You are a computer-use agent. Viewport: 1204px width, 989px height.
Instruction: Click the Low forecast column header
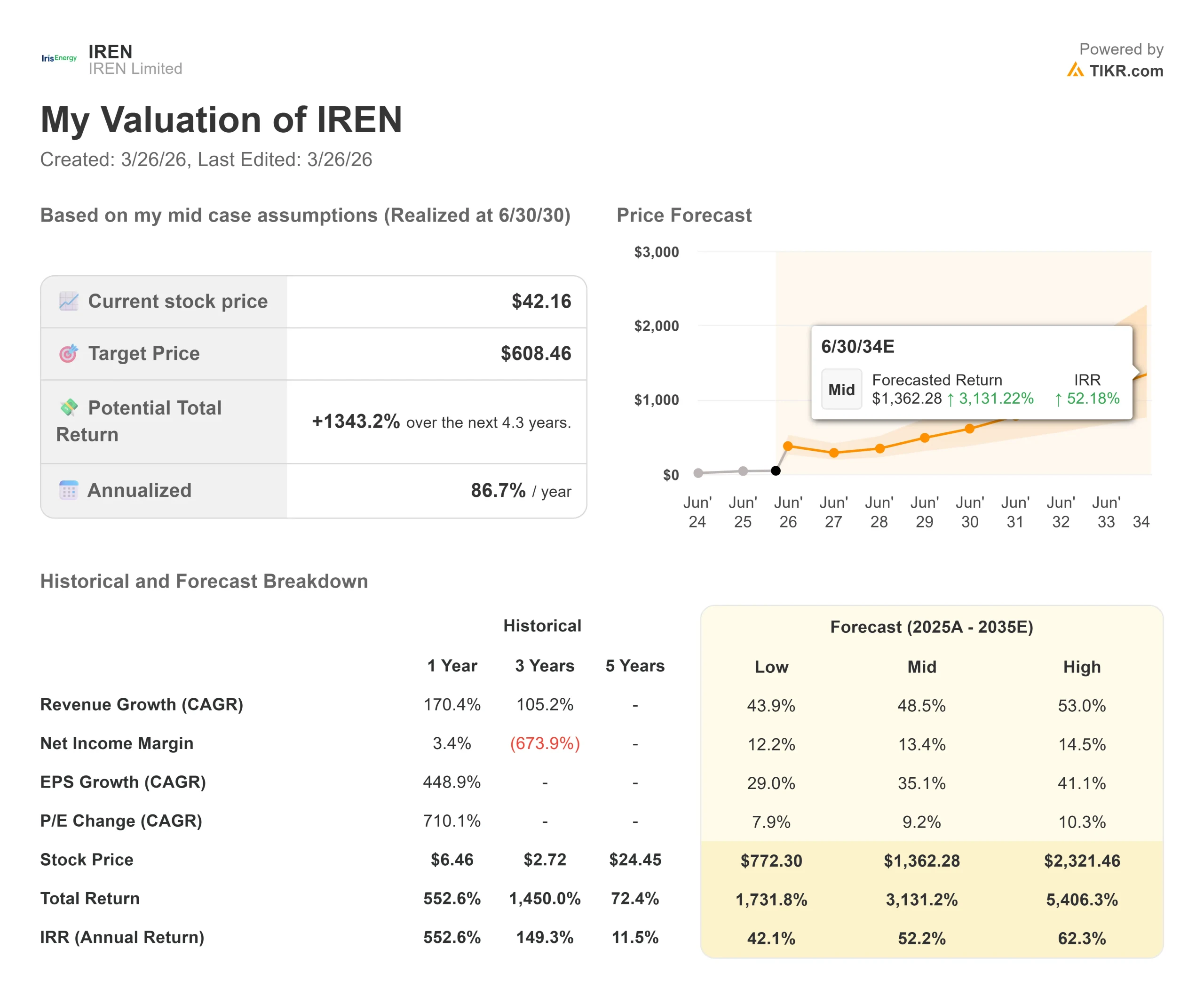point(771,667)
